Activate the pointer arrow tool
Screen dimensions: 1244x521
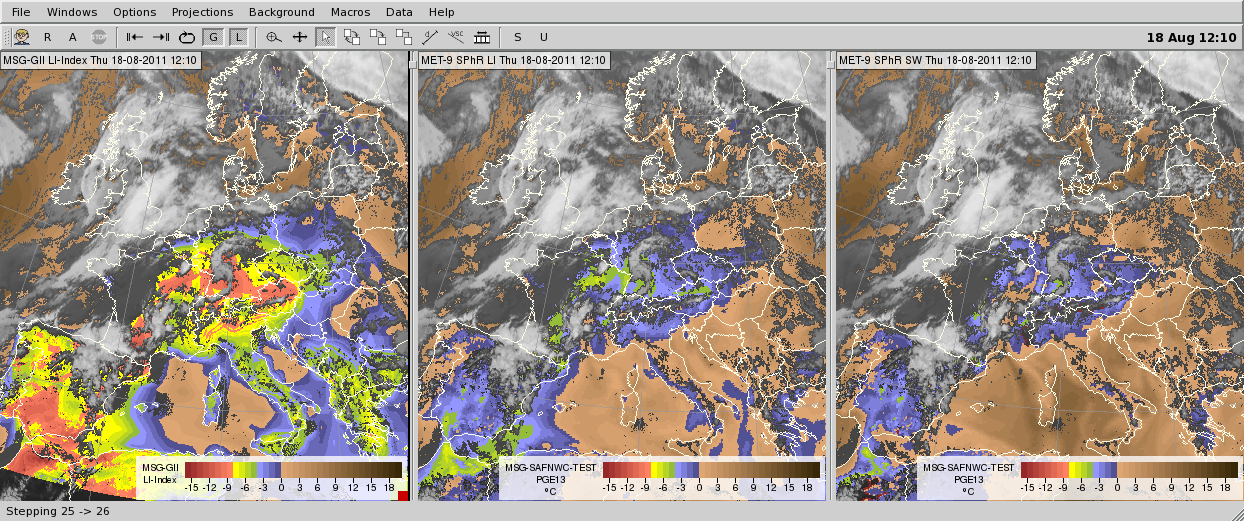click(x=325, y=37)
